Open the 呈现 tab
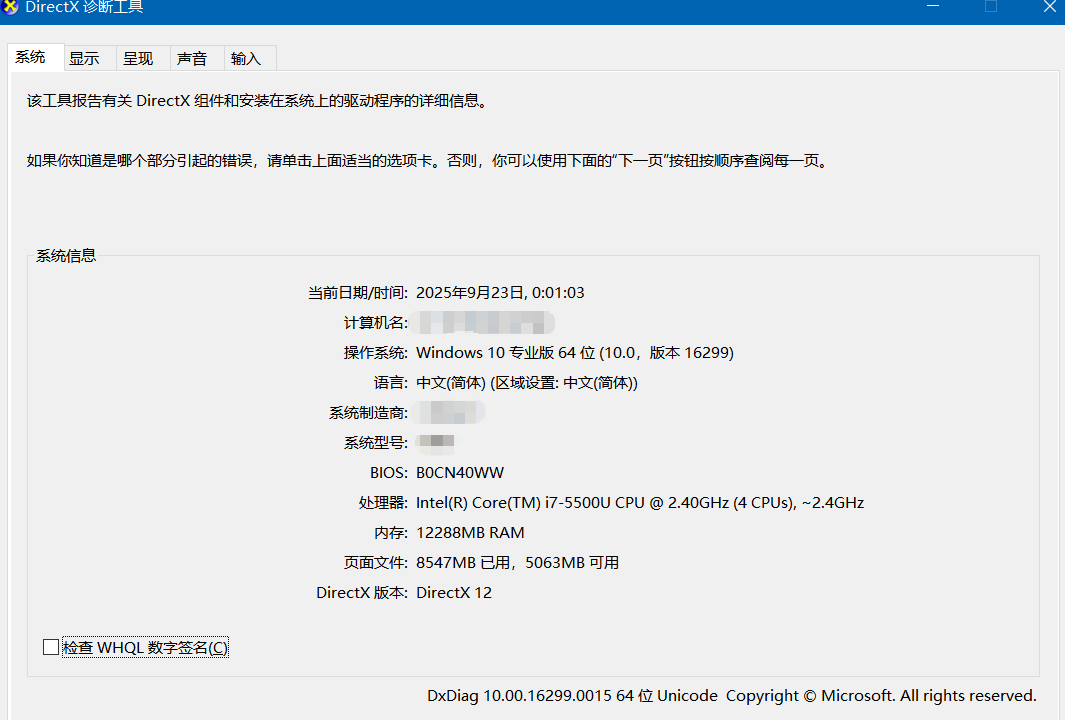Screen dimensions: 1065x720 [140, 57]
